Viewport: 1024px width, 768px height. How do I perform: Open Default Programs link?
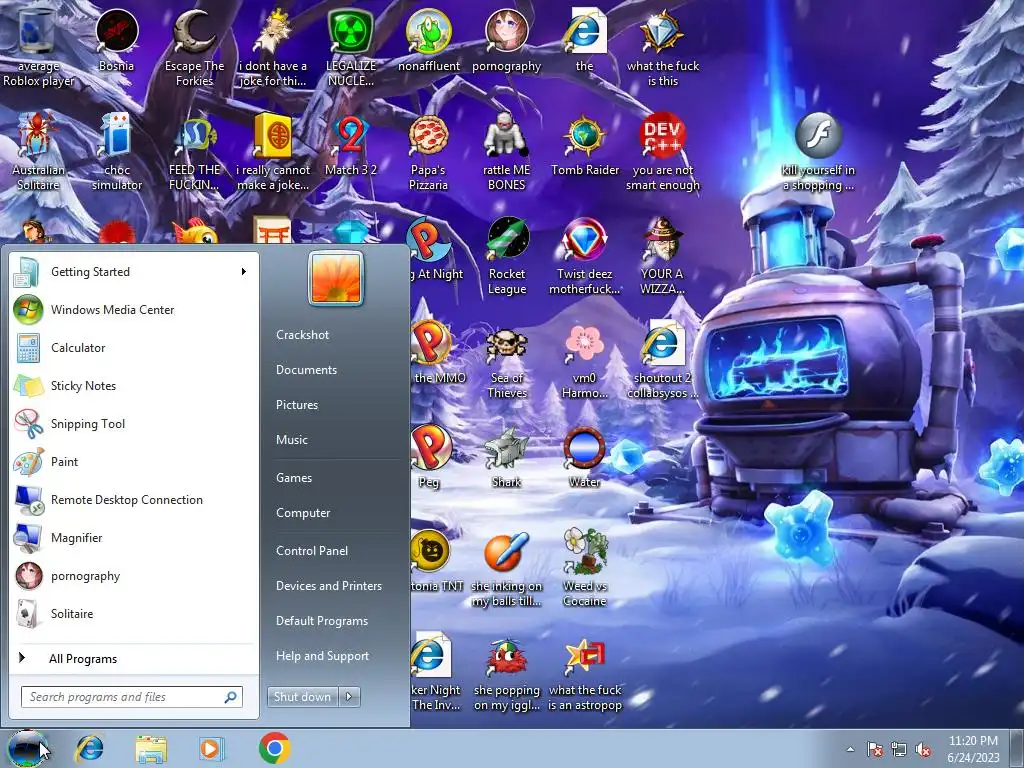pos(322,620)
